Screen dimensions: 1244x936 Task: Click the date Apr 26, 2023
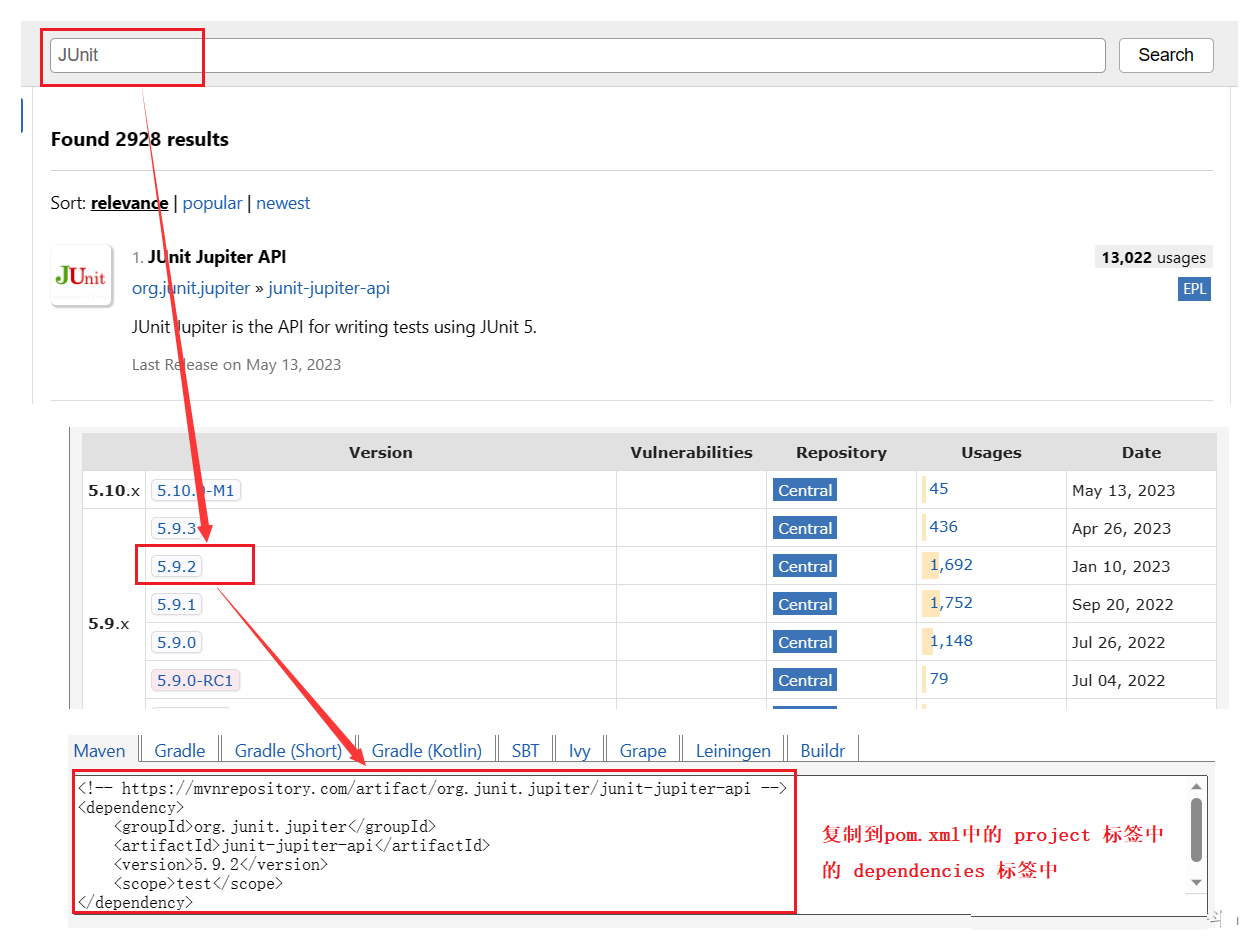point(1122,528)
